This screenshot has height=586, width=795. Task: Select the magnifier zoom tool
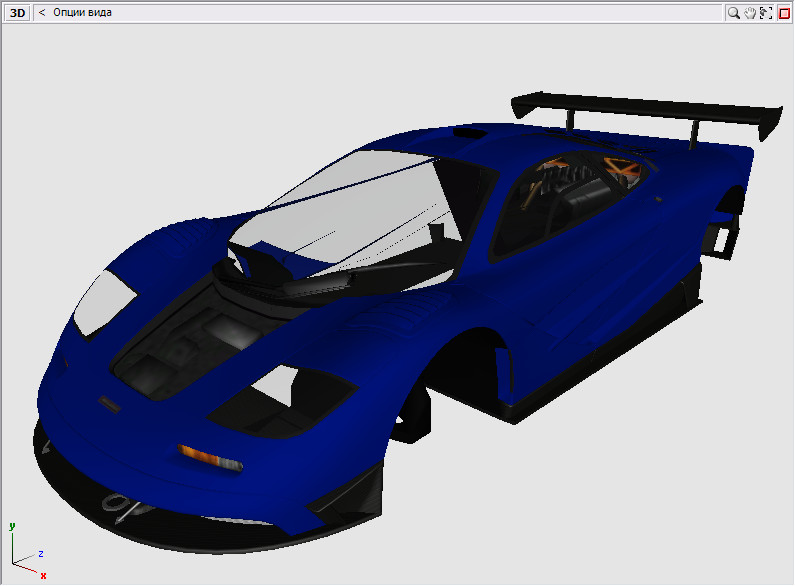[733, 13]
